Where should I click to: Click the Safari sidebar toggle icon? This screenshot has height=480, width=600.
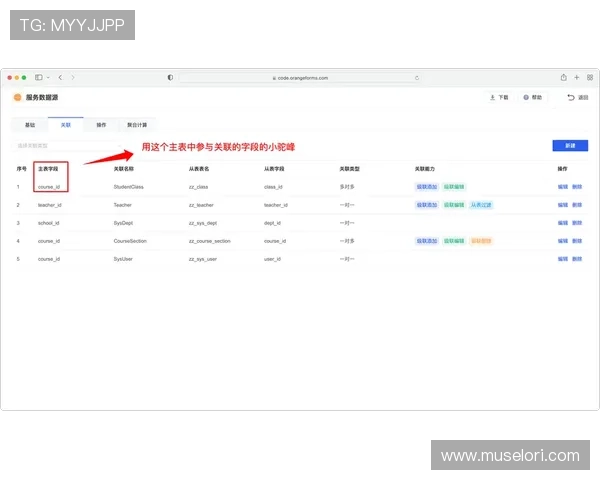[x=38, y=77]
